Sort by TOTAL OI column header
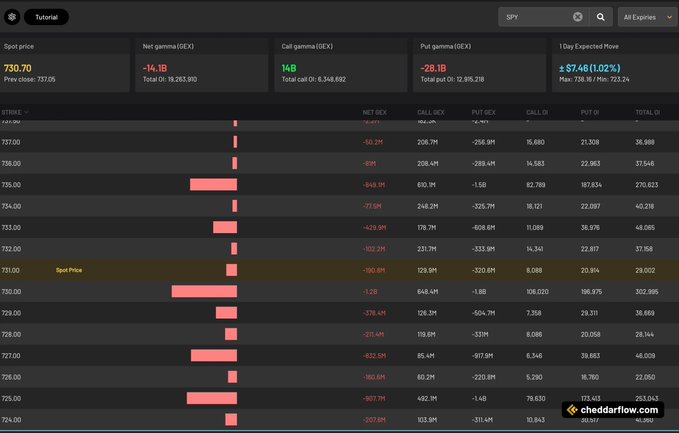This screenshot has height=433, width=679. (x=648, y=112)
